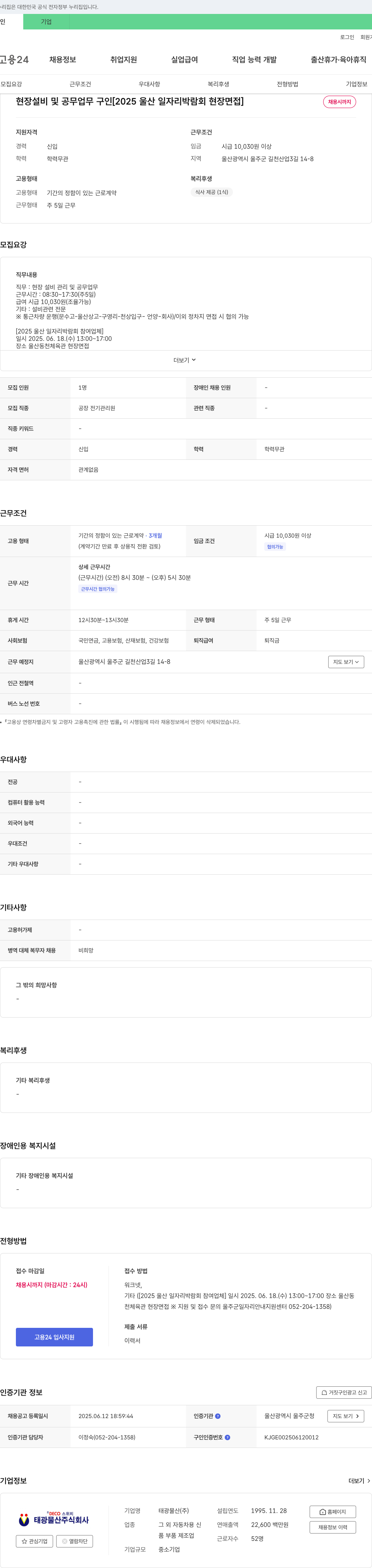
Task: Click the 채용시까지 status badge
Action: click(340, 101)
